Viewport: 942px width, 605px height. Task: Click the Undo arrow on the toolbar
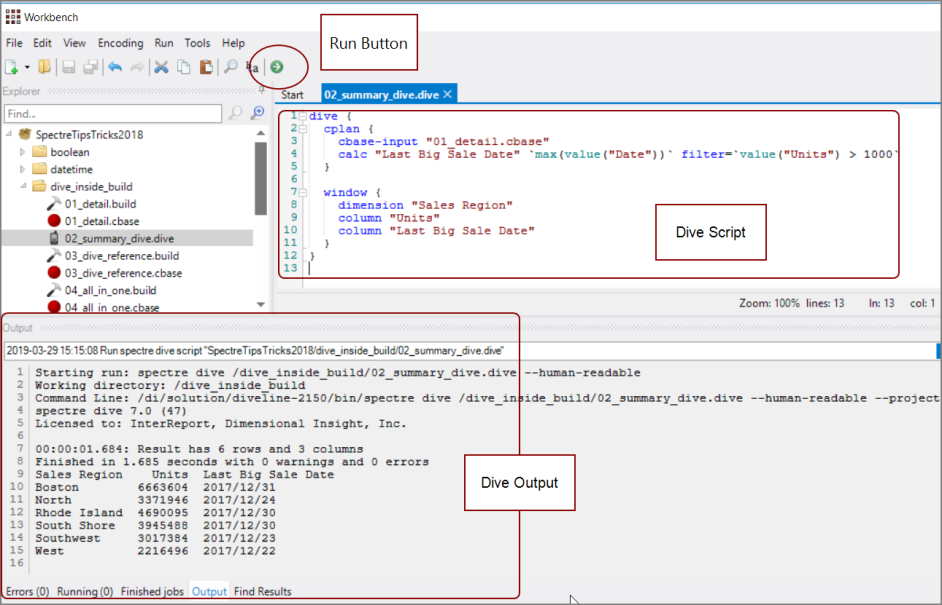coord(115,67)
